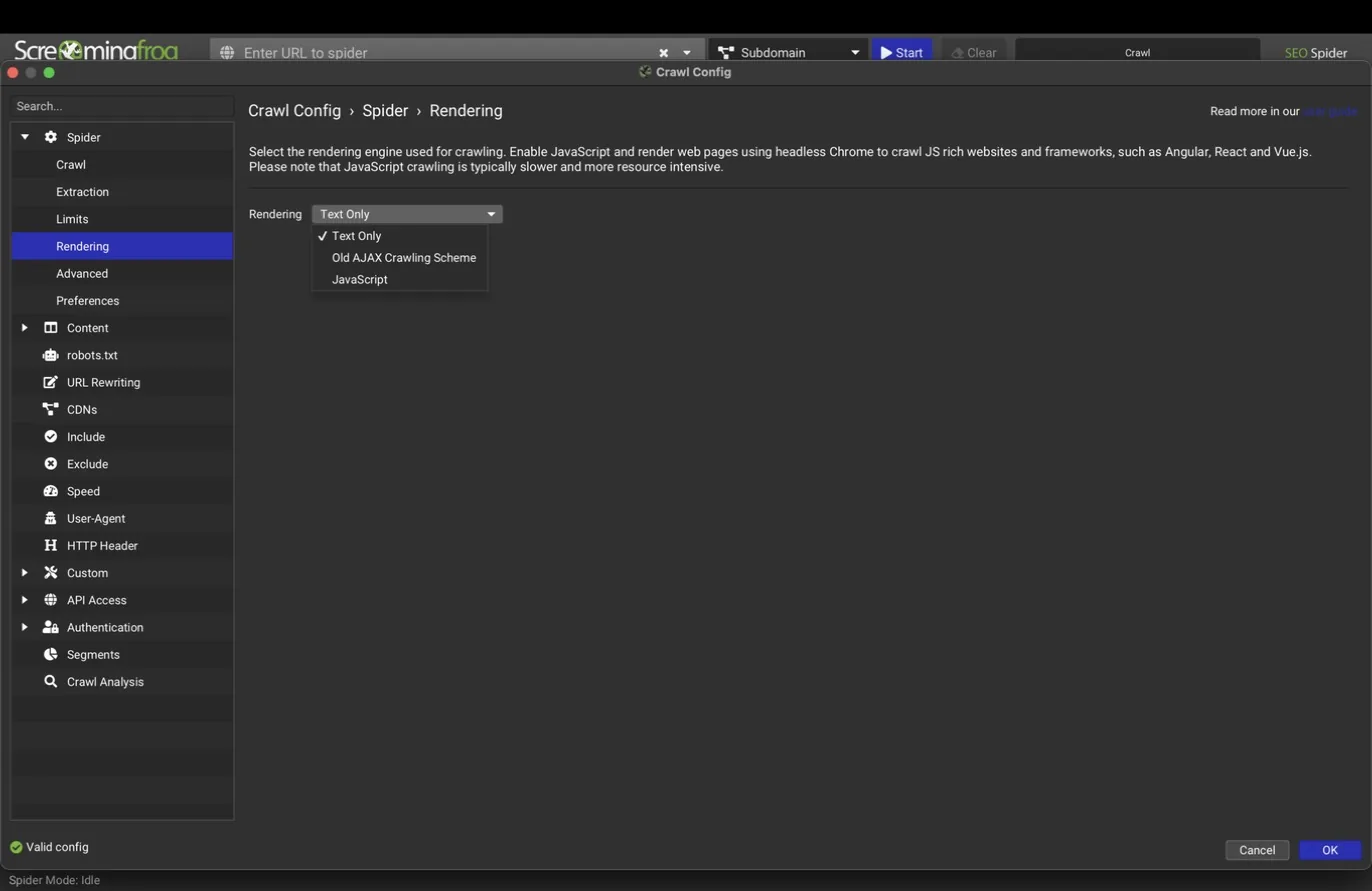
Task: Select JavaScript rendering option
Action: point(400,280)
